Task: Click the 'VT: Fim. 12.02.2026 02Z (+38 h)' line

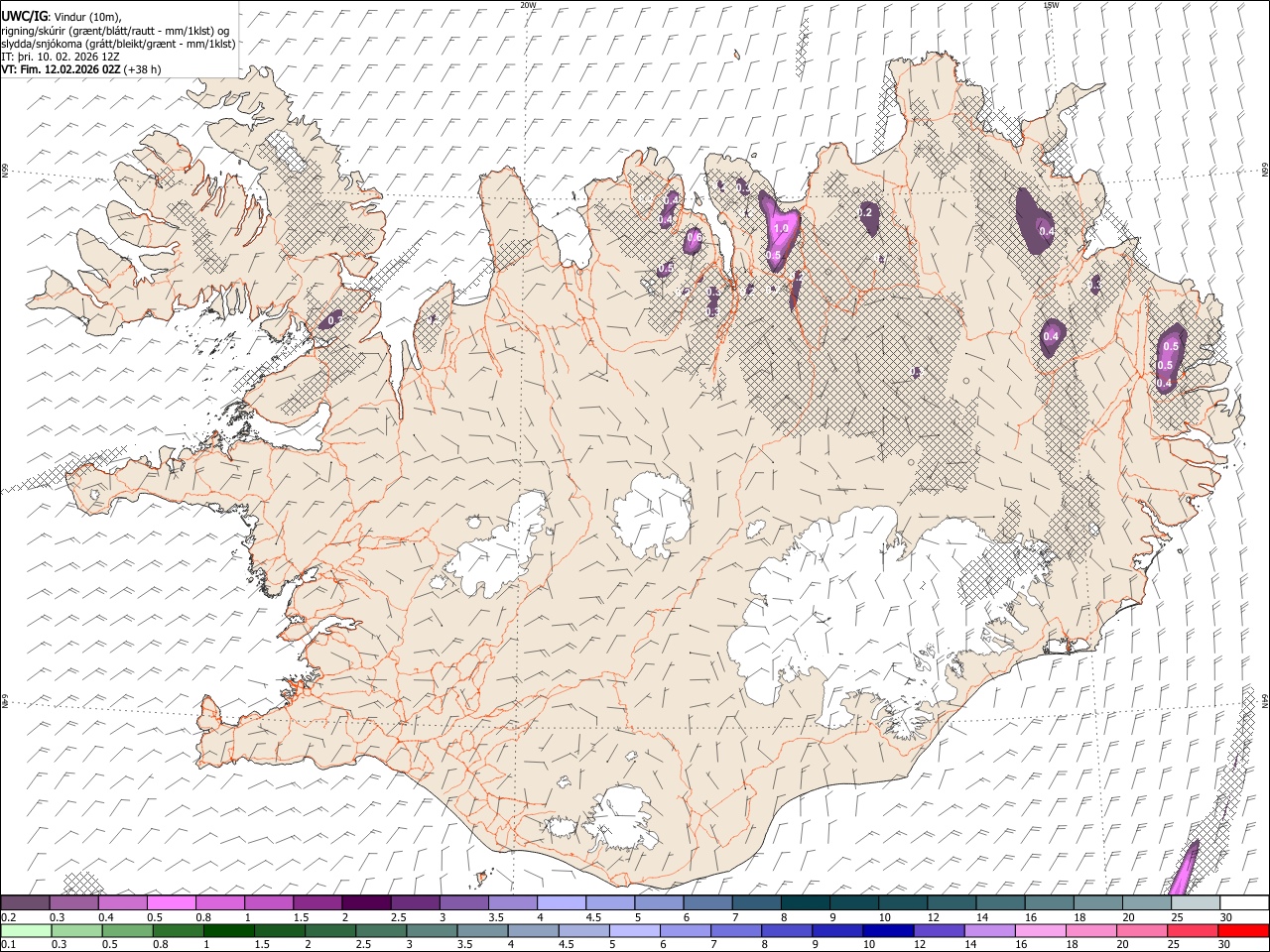Action: (81, 69)
